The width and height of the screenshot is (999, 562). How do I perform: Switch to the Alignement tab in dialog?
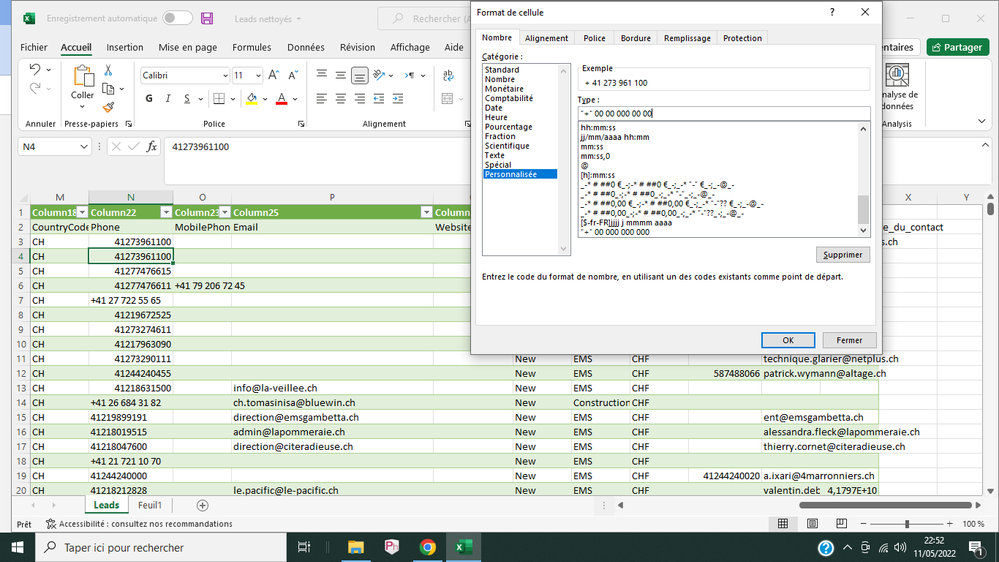(x=546, y=38)
